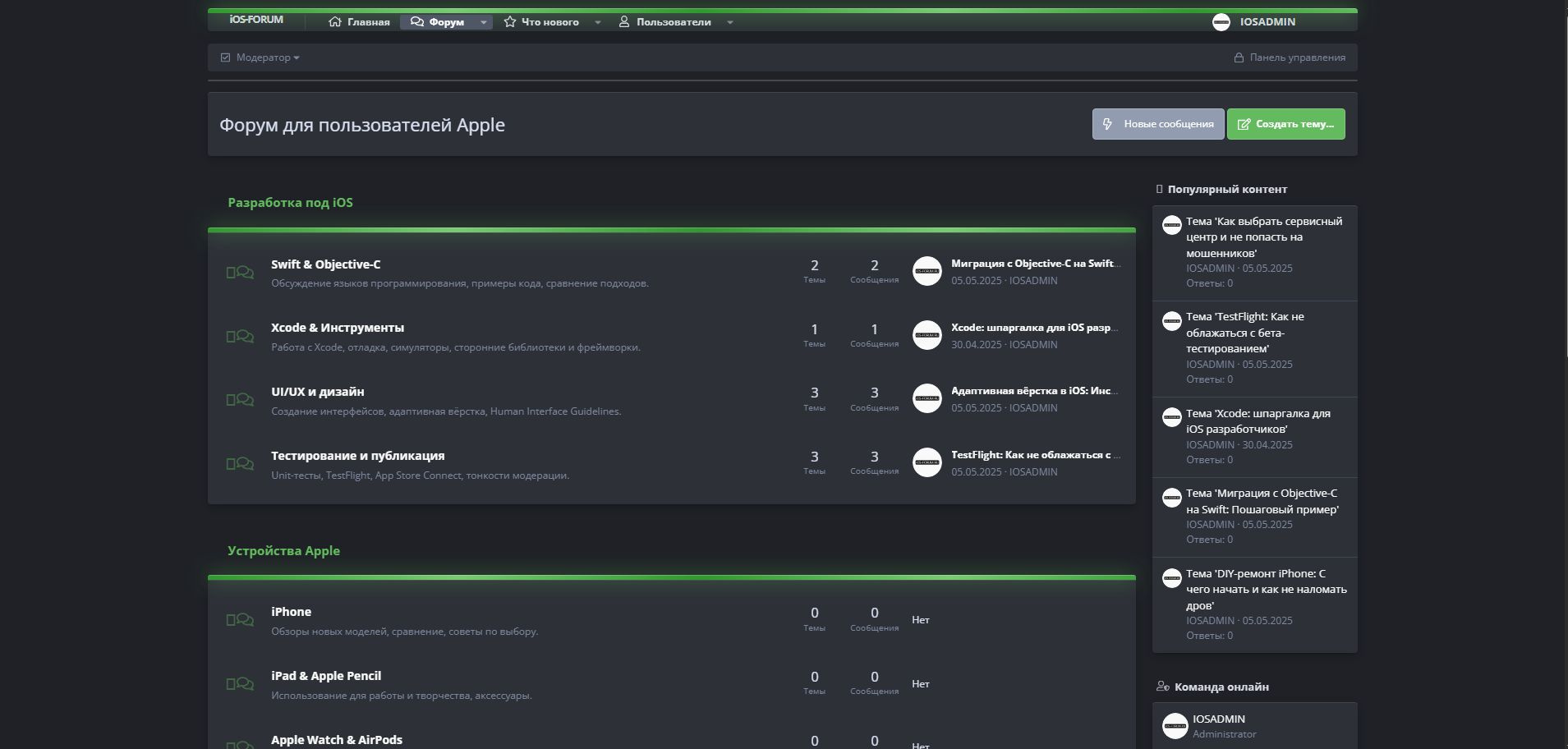This screenshot has width=1568, height=749.
Task: Open latest post TestFlight: Как не облажаться
Action: (x=1036, y=455)
